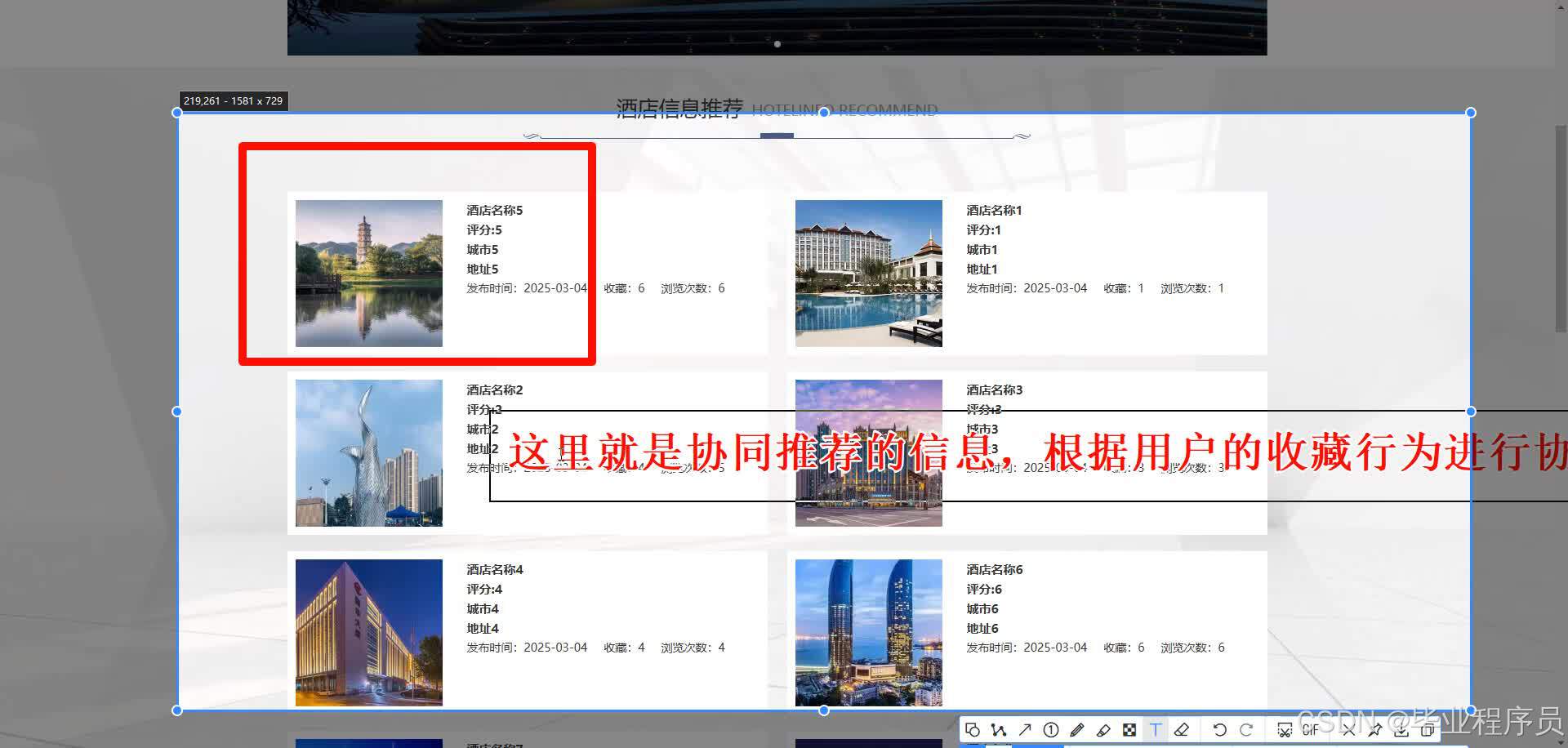Select the shape (rectangle) annotation tool
1568x748 pixels.
tap(973, 729)
